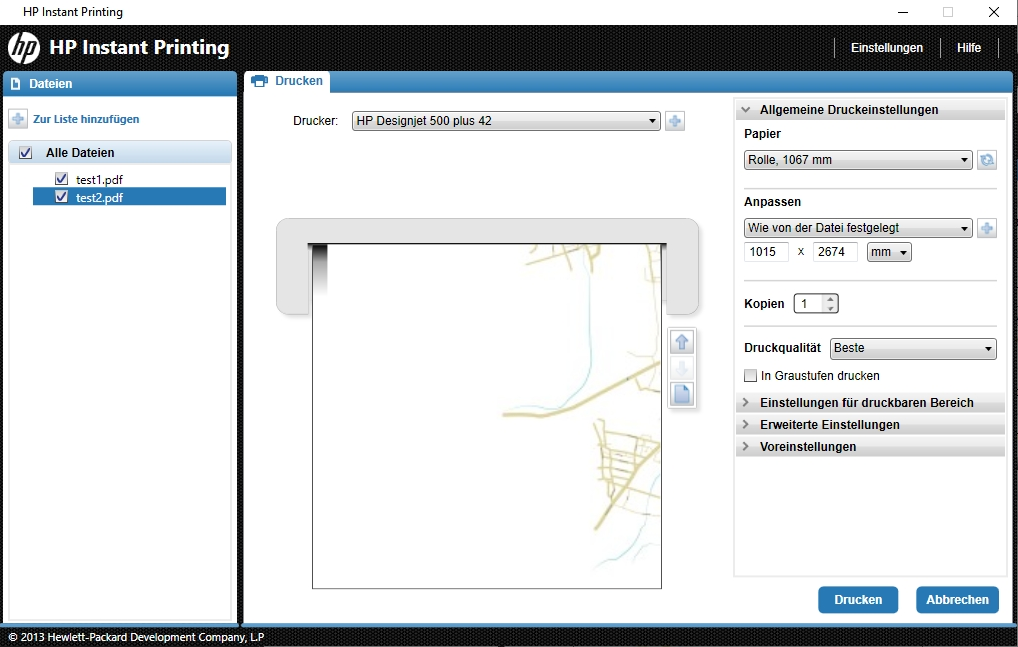Click the Alle Dateien row label
Screen dimensions: 1018x647
(80, 153)
